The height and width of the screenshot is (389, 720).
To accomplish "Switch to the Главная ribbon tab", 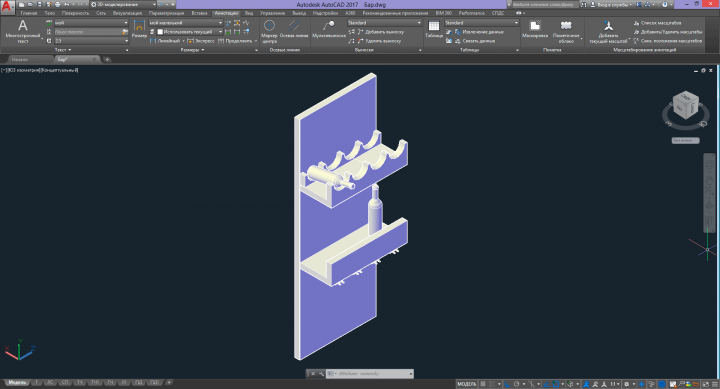I will click(29, 13).
